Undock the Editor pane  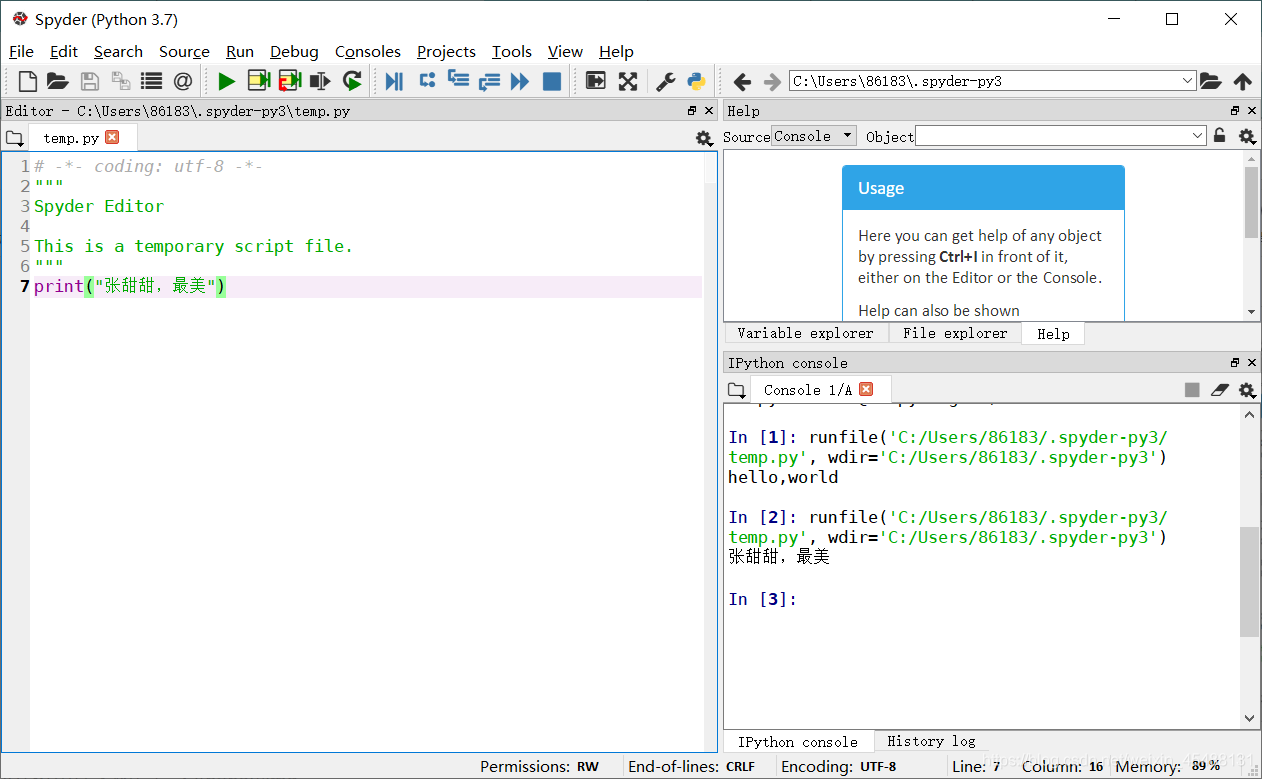(692, 111)
